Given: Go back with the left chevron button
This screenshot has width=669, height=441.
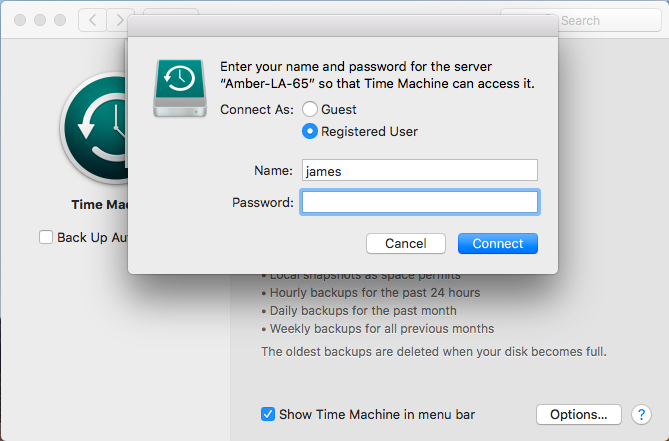Looking at the screenshot, I should 92,20.
